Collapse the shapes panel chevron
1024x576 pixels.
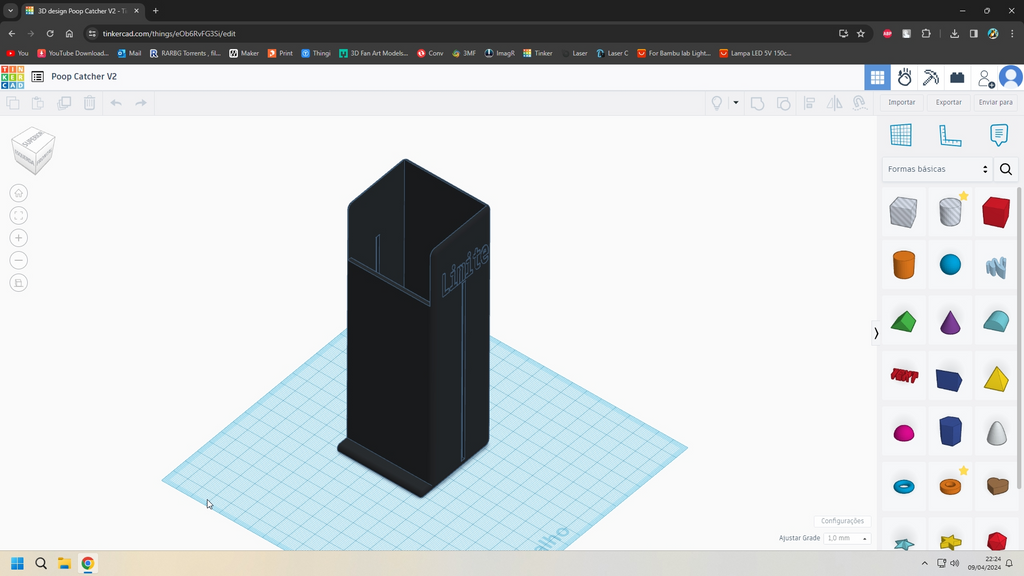point(876,333)
